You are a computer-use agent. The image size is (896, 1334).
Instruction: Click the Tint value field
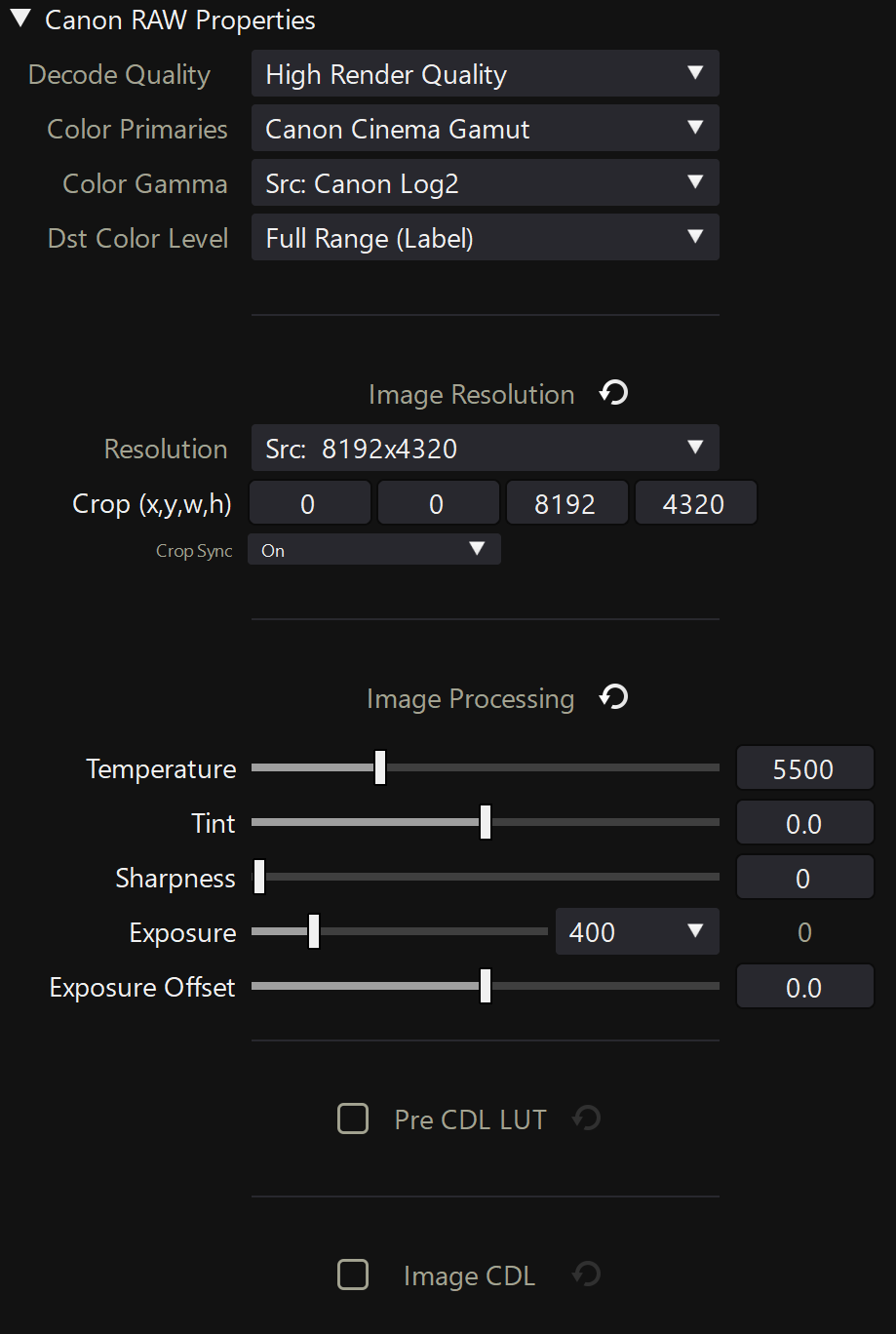click(805, 823)
